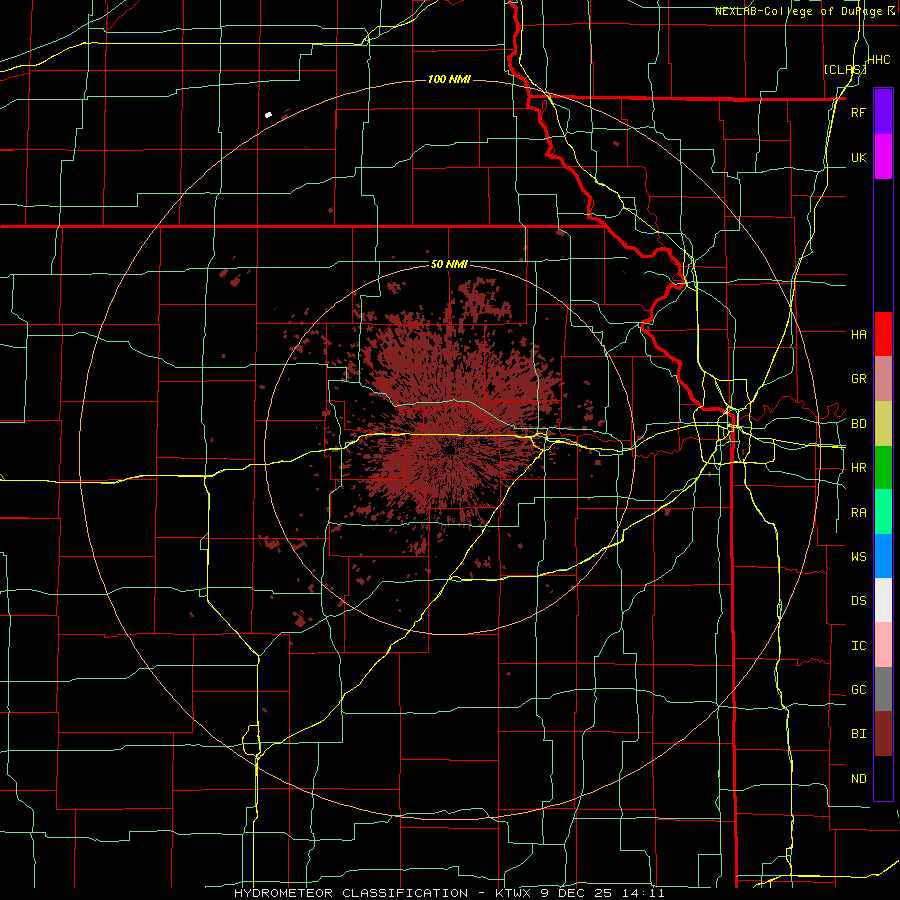
Task: Click the RA light green swatch
Action: coord(883,512)
